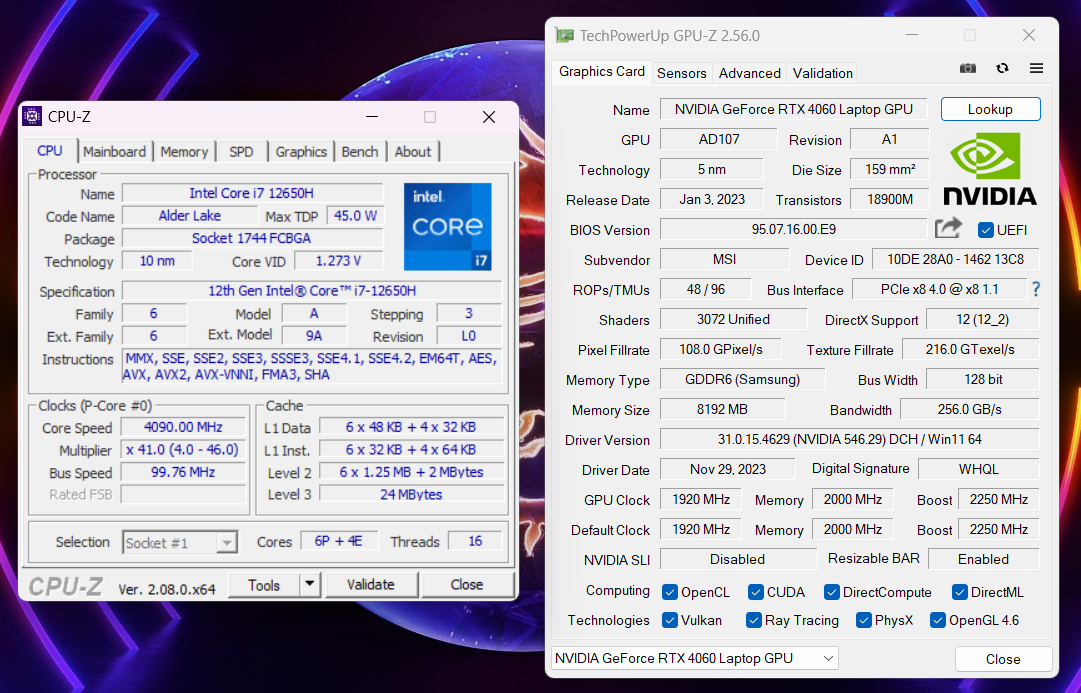Click the CPU-Z title bar icon
Image resolution: width=1081 pixels, height=693 pixels.
[x=32, y=117]
